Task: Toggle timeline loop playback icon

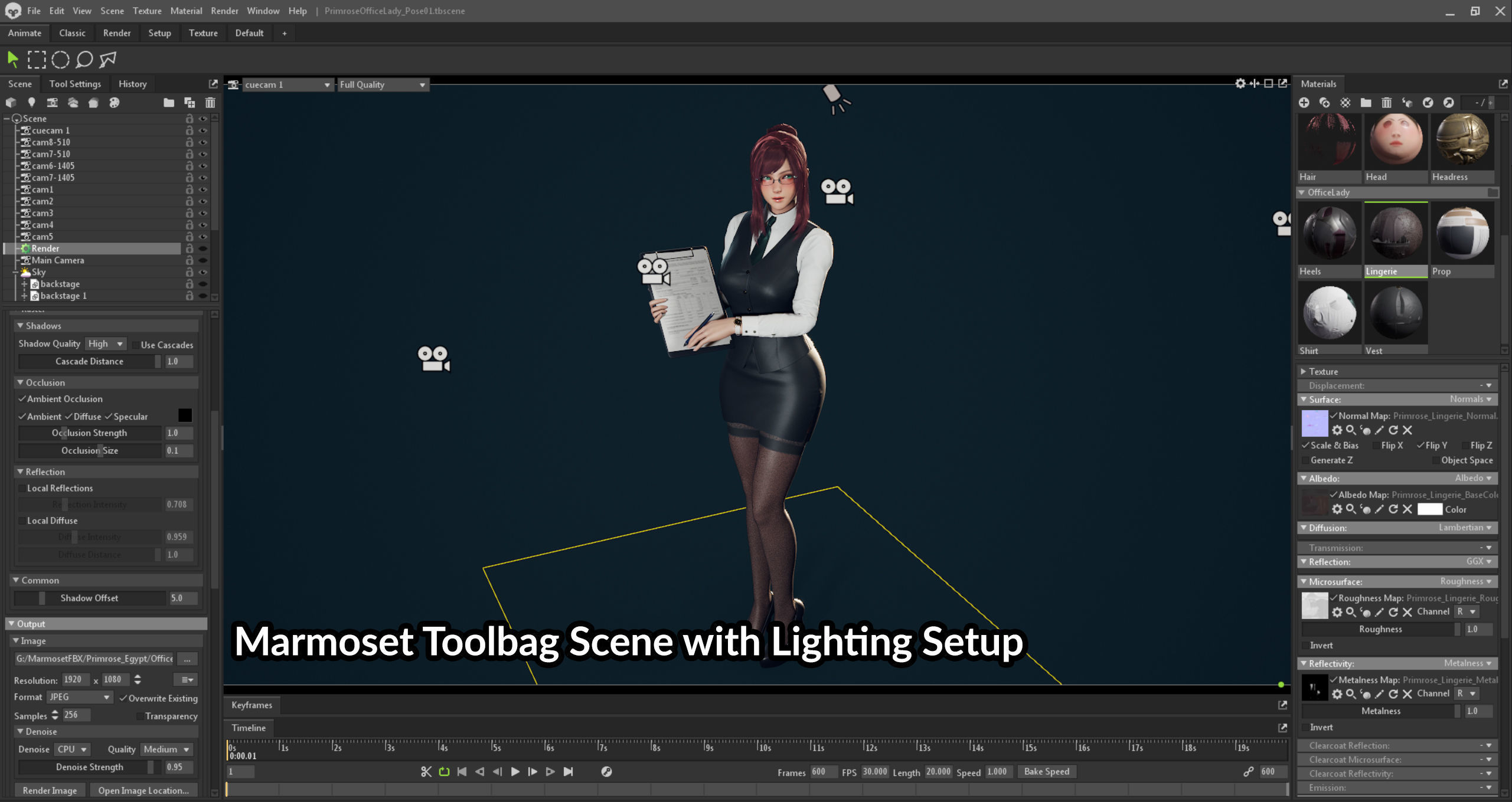Action: (444, 772)
